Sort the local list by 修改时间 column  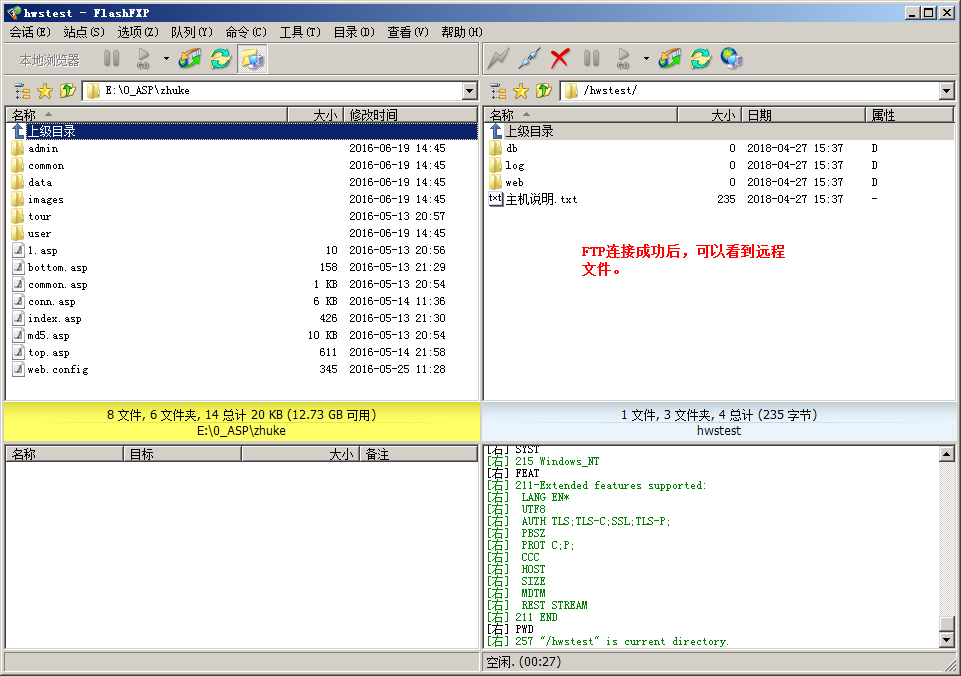pyautogui.click(x=410, y=115)
